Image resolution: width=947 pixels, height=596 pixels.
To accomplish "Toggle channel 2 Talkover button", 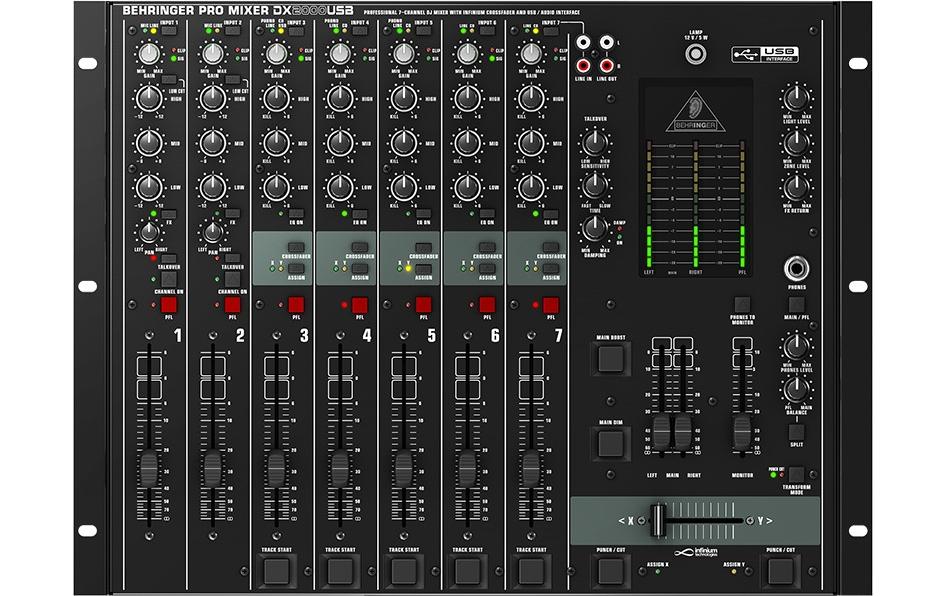I will coord(233,258).
